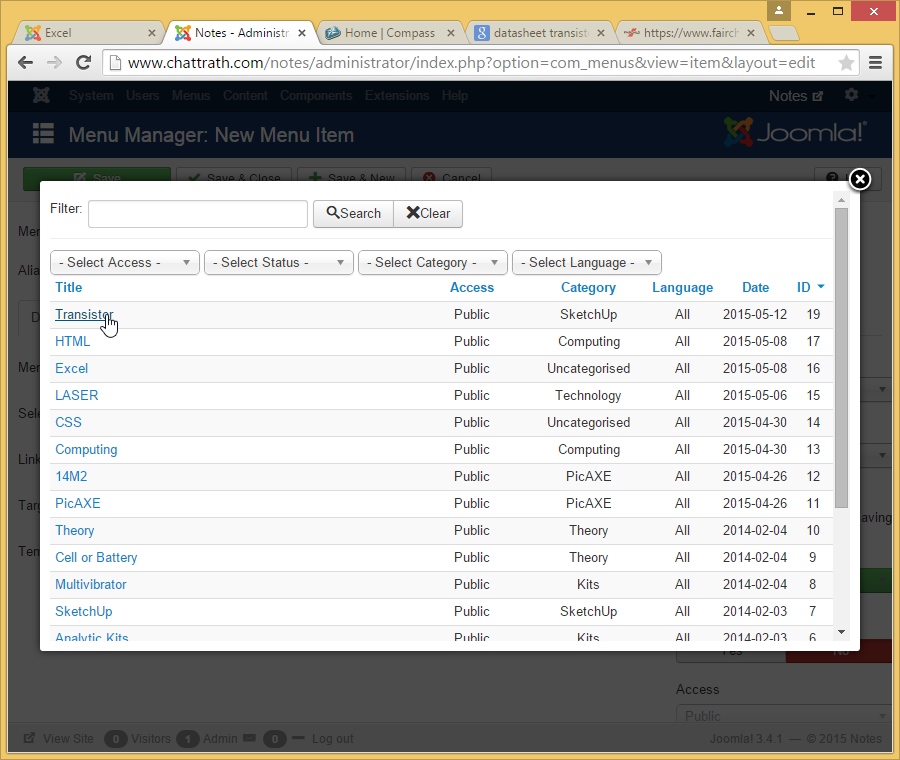This screenshot has width=900, height=760.
Task: Bookmark this page with star icon
Action: click(x=846, y=63)
